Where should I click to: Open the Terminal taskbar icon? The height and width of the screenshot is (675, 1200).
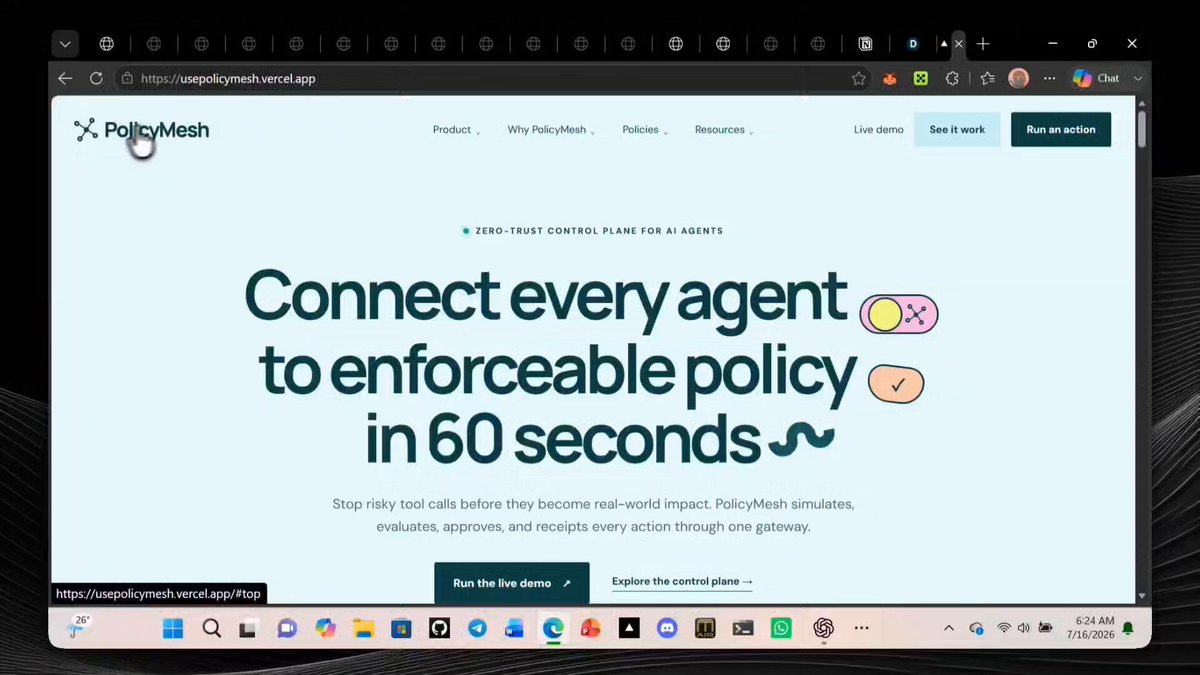(x=743, y=628)
